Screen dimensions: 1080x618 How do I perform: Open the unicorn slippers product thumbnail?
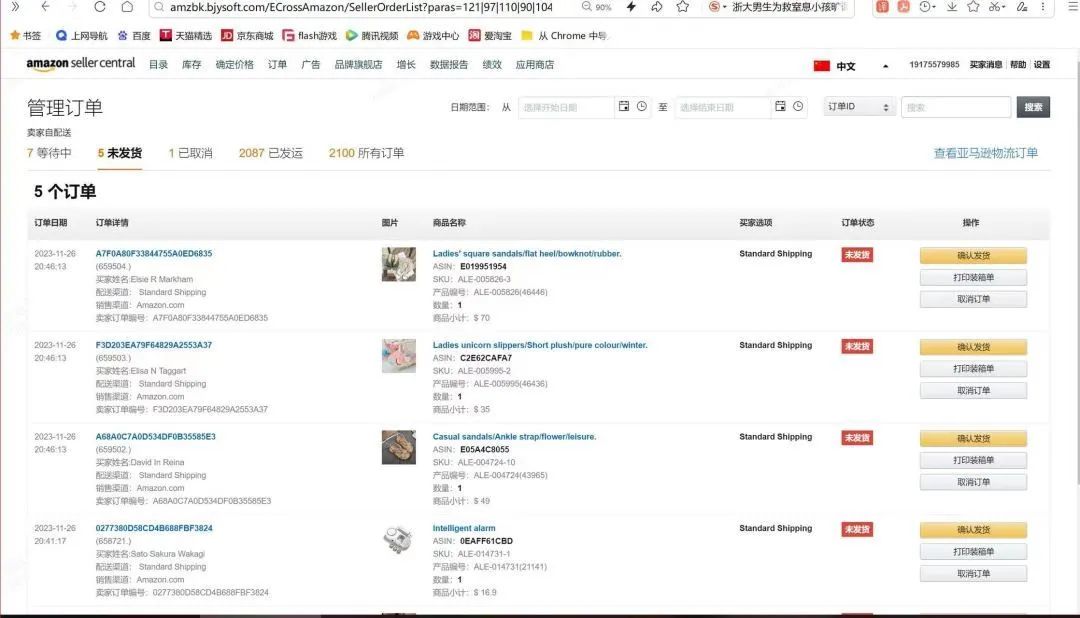click(398, 356)
